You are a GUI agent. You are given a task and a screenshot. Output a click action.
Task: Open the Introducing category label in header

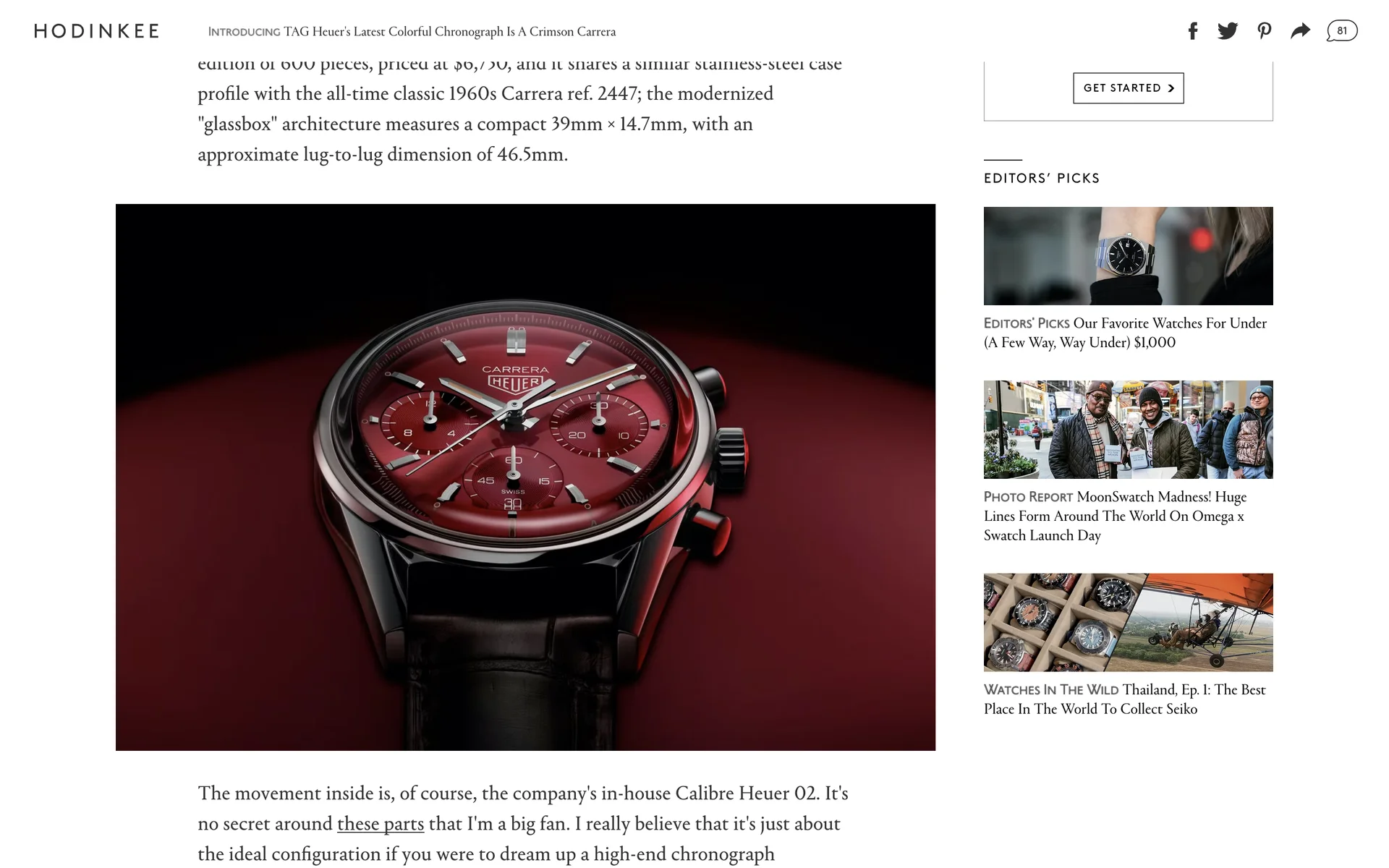point(244,32)
